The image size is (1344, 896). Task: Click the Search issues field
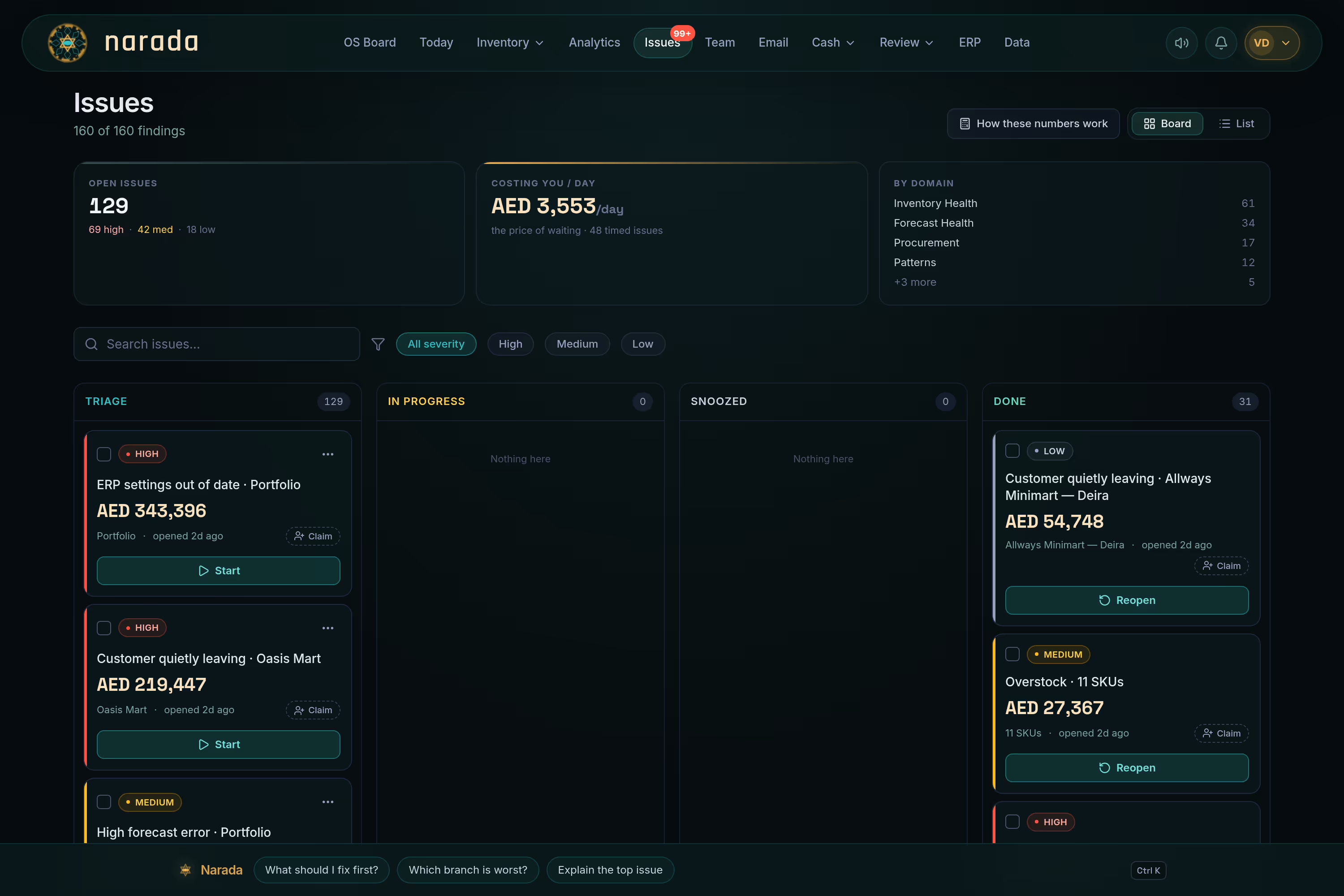[216, 344]
